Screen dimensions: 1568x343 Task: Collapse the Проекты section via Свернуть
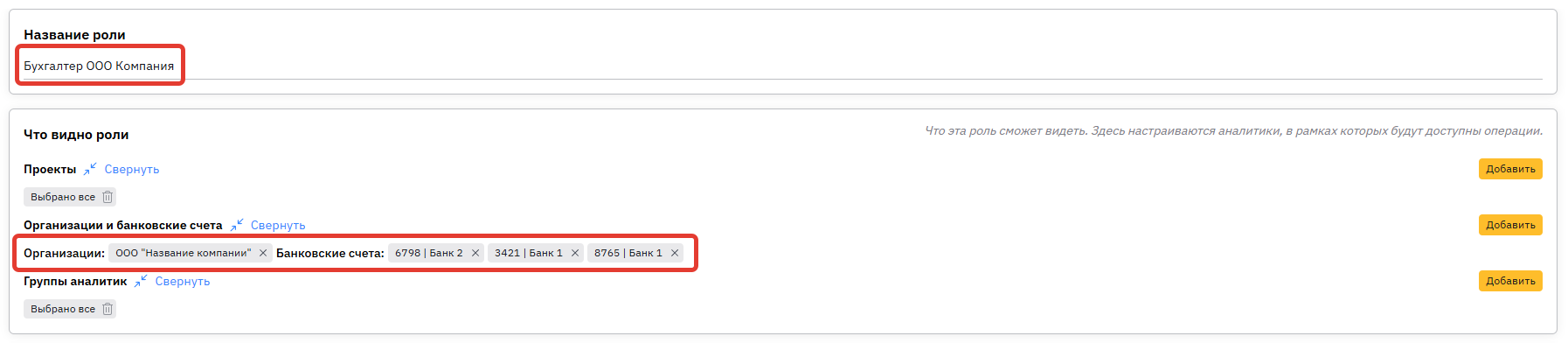coord(132,169)
